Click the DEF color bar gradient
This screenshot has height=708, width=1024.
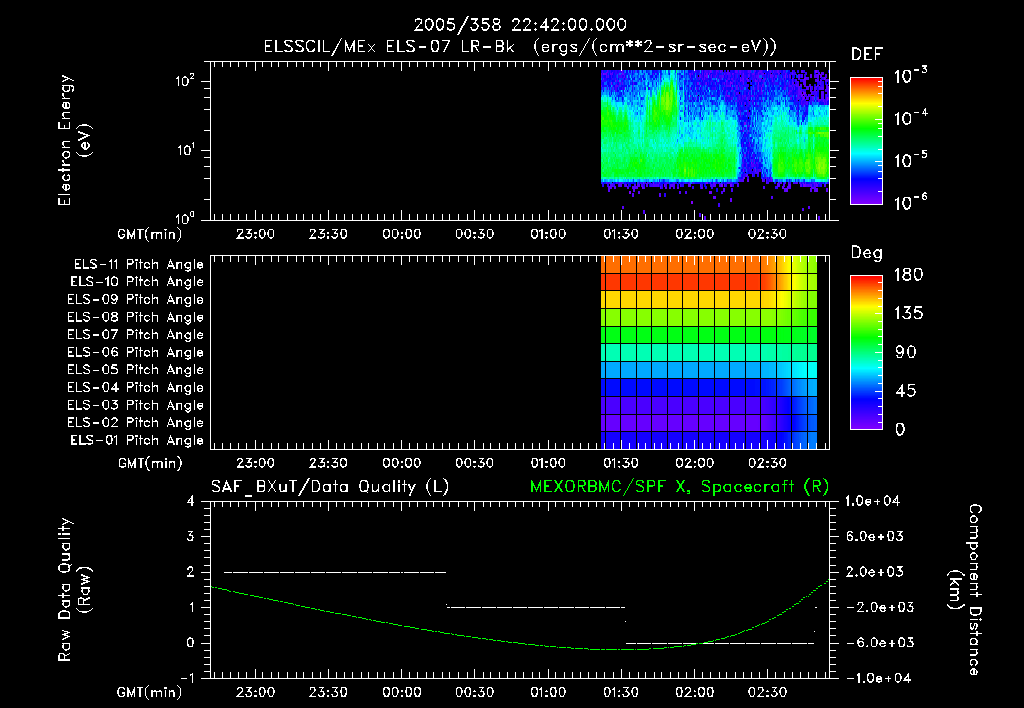tap(866, 140)
